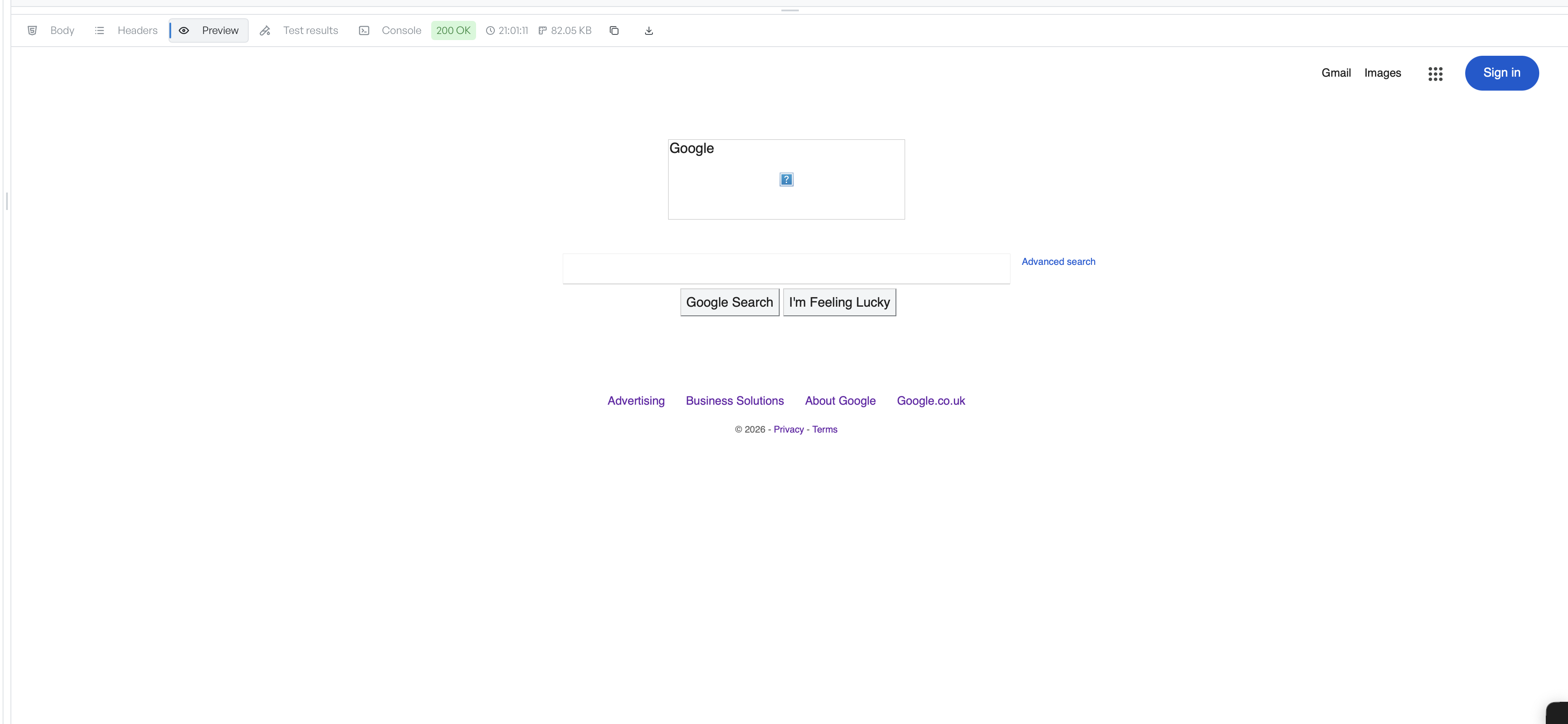Click the response size icon beside 82.05 KB
The image size is (1568, 724).
[542, 30]
